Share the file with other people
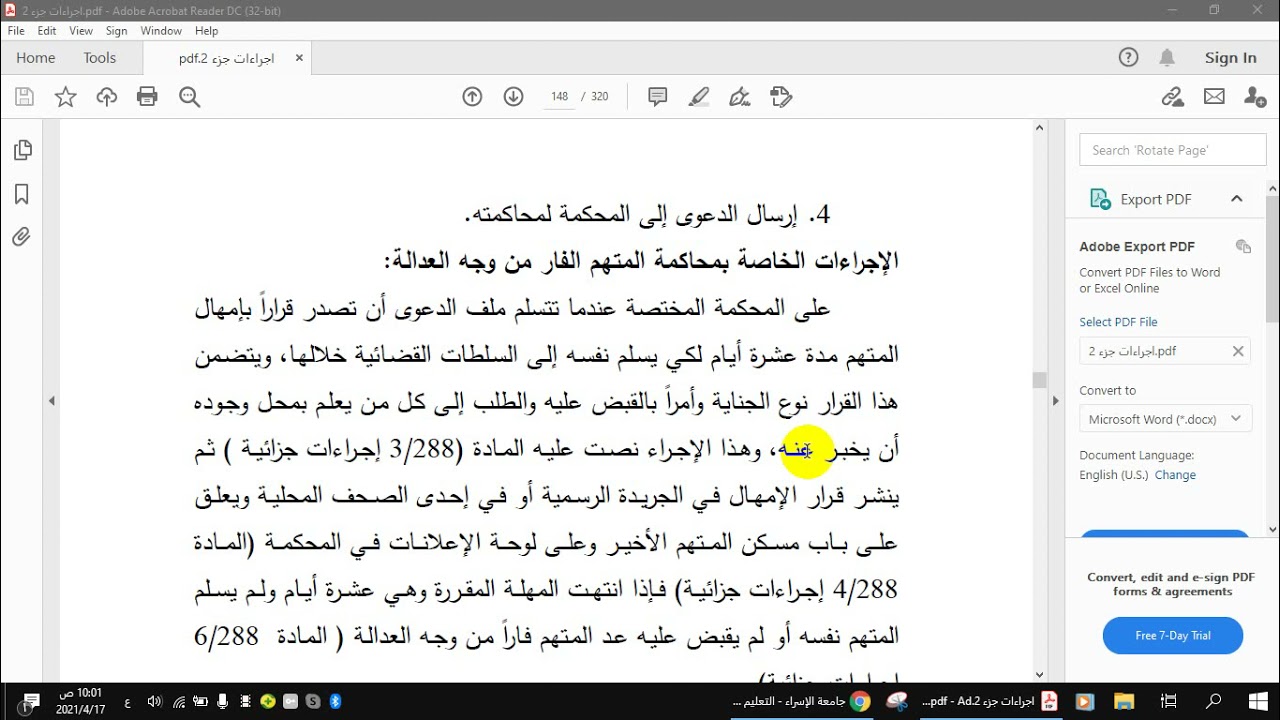 pos(1254,96)
